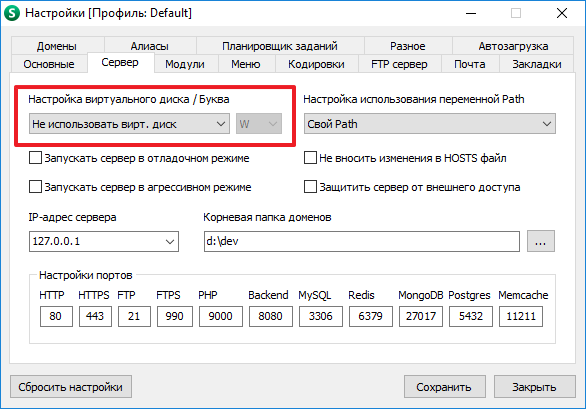The image size is (586, 409).
Task: Open the Алиасы tab
Action: tap(150, 46)
